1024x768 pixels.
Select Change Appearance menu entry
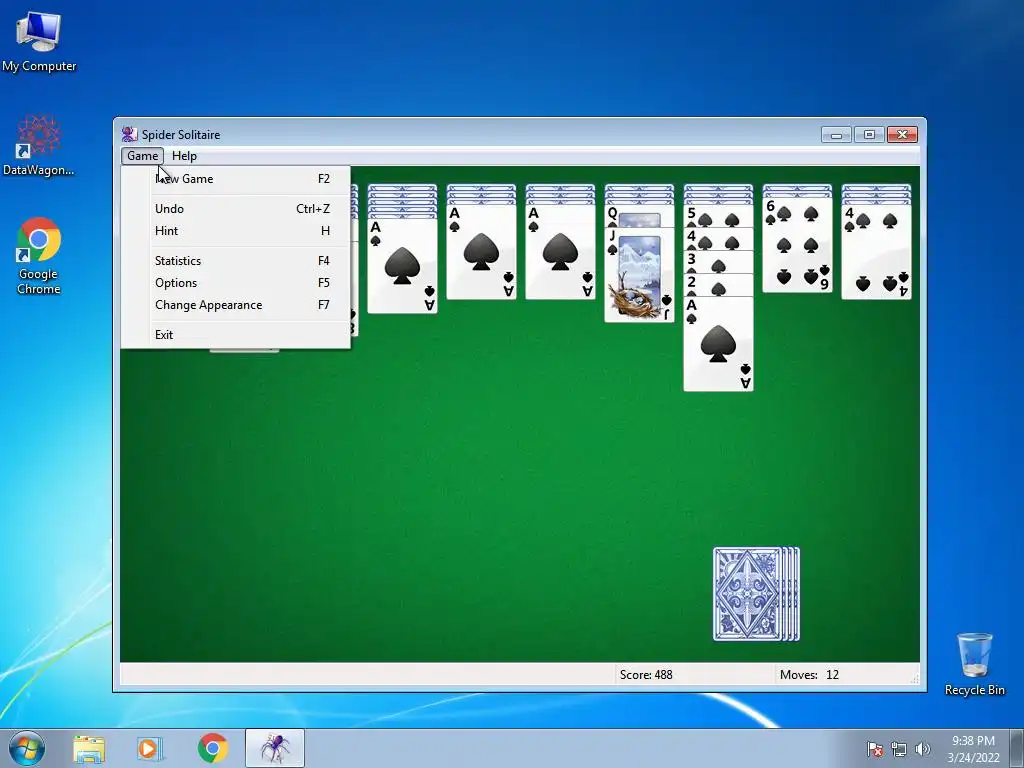236,306
